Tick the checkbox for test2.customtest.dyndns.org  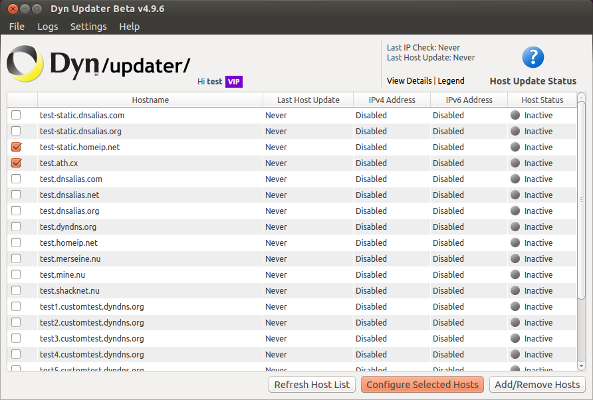coord(16,322)
